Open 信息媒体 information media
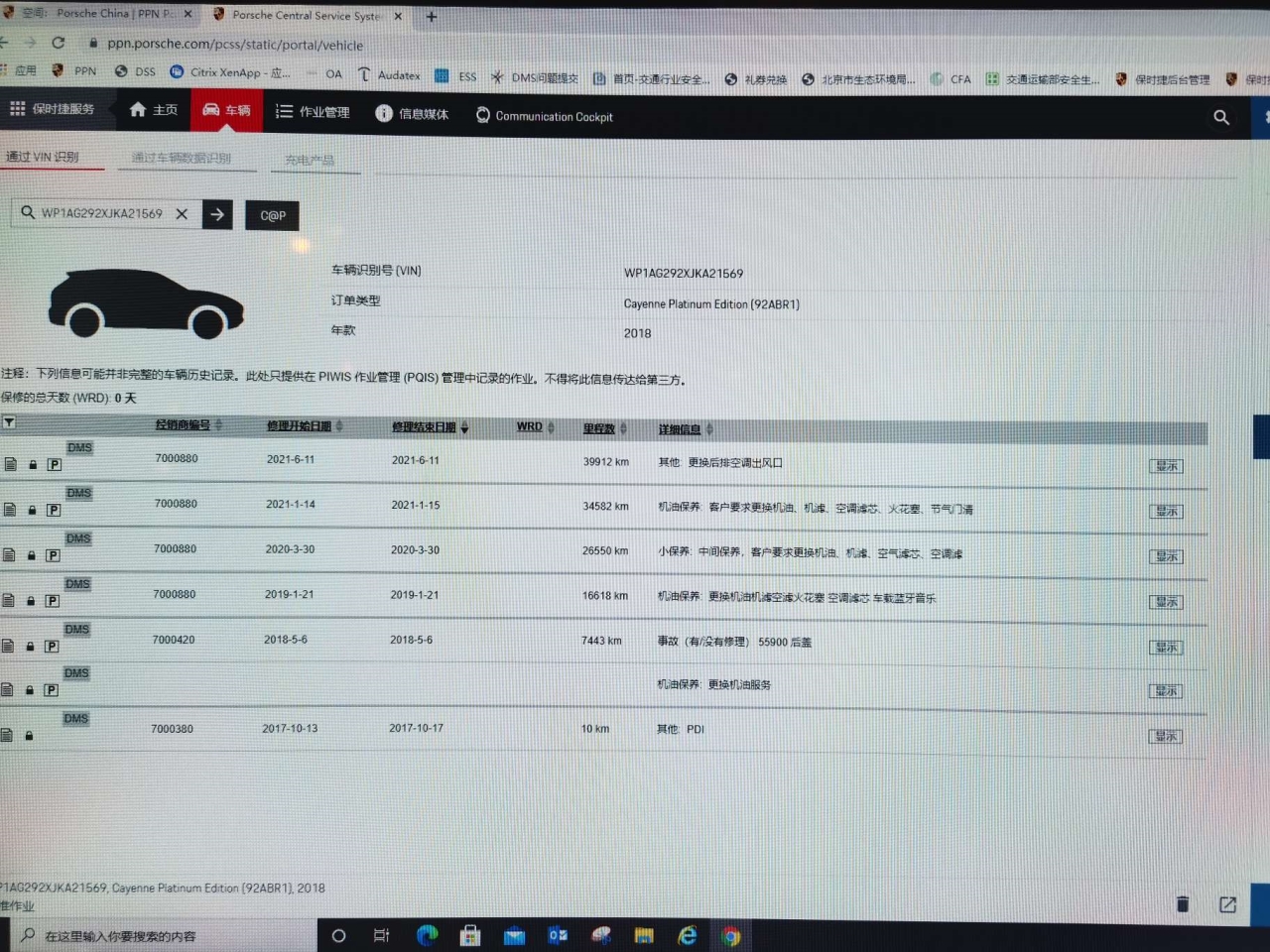The image size is (1270, 952). click(x=412, y=114)
